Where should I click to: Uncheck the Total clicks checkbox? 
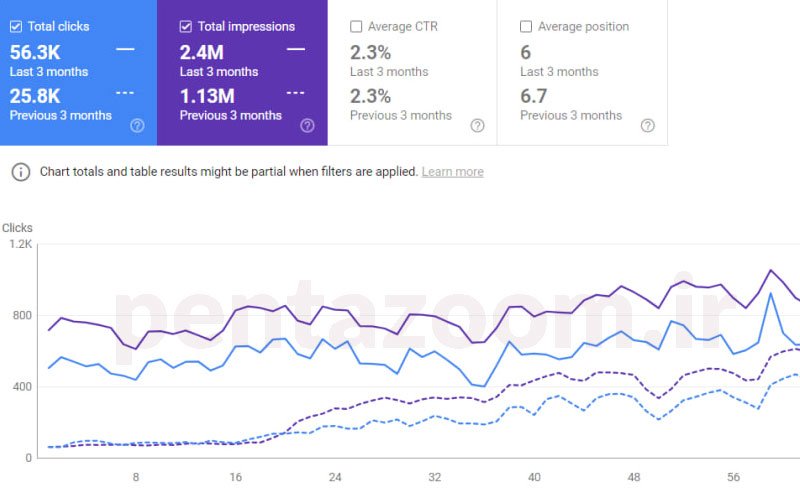pyautogui.click(x=16, y=27)
